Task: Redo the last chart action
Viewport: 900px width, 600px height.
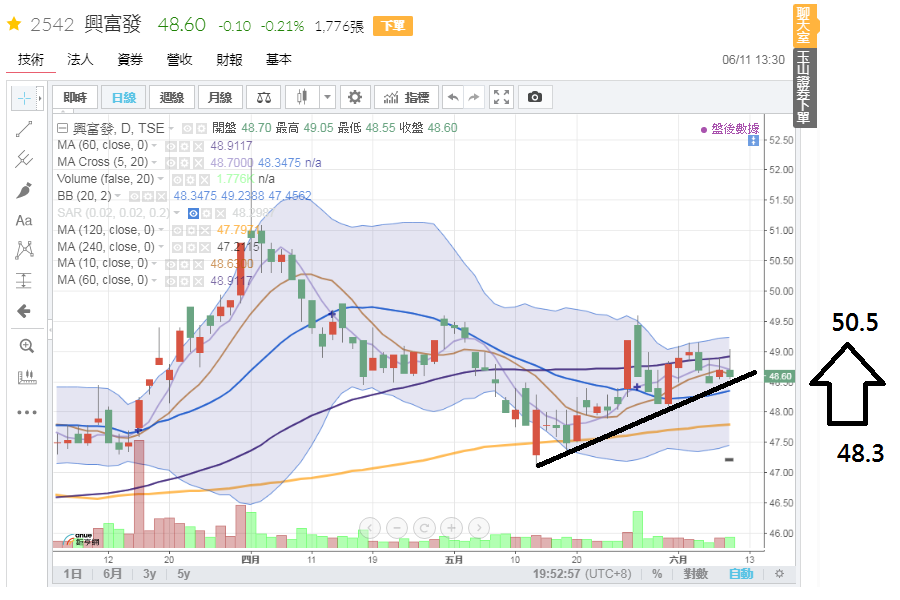Action: click(474, 98)
